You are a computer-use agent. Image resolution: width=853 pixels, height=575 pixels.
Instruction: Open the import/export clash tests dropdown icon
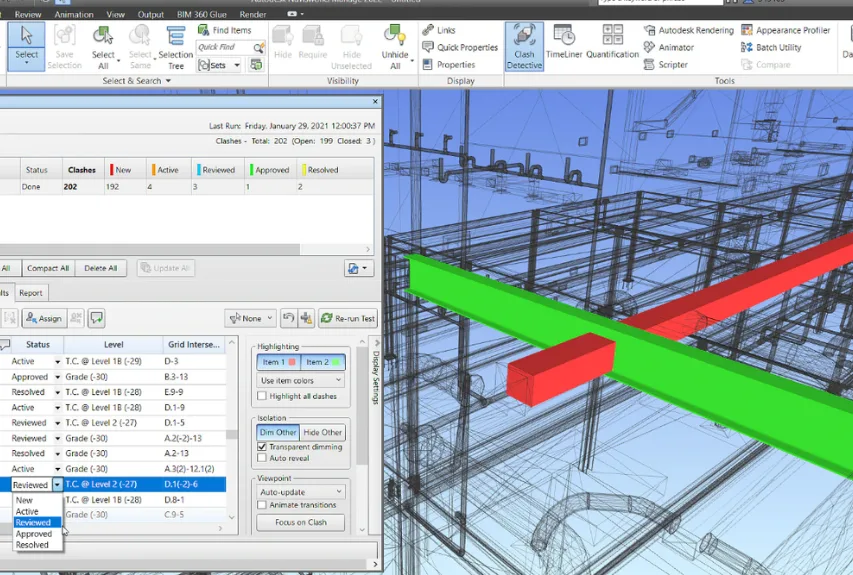click(358, 268)
